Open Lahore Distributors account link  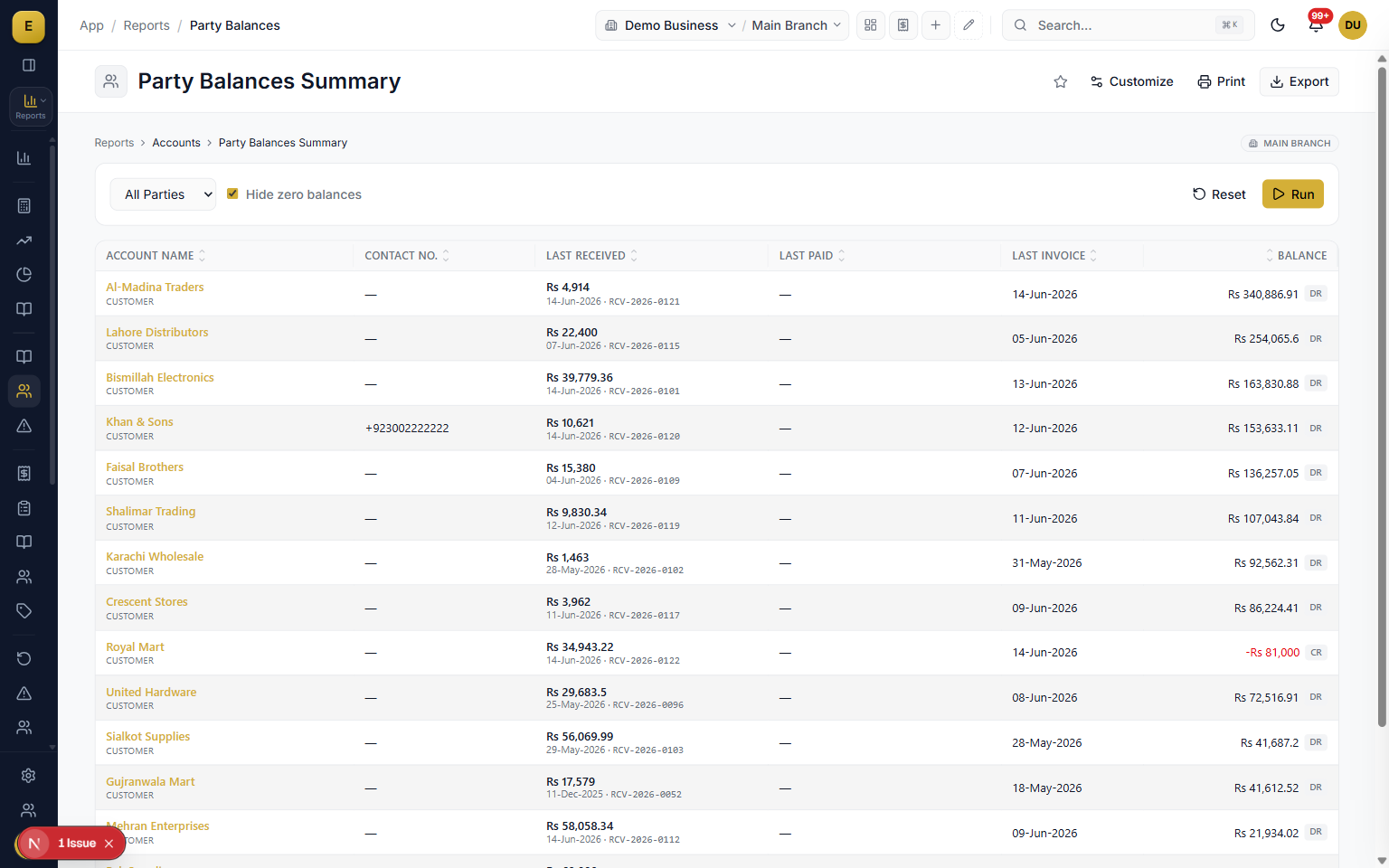156,332
